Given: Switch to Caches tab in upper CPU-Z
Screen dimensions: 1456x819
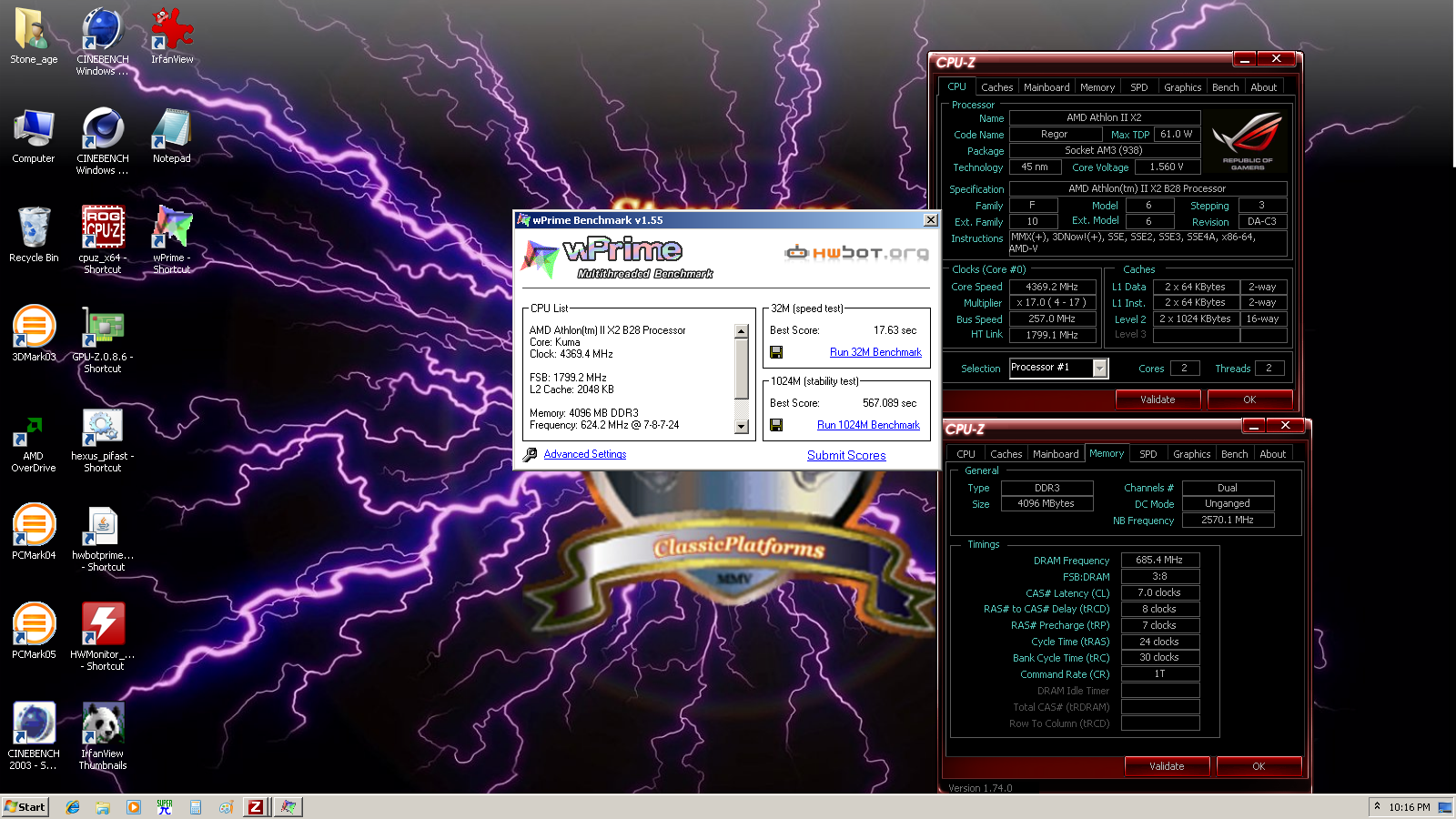Looking at the screenshot, I should pos(996,87).
